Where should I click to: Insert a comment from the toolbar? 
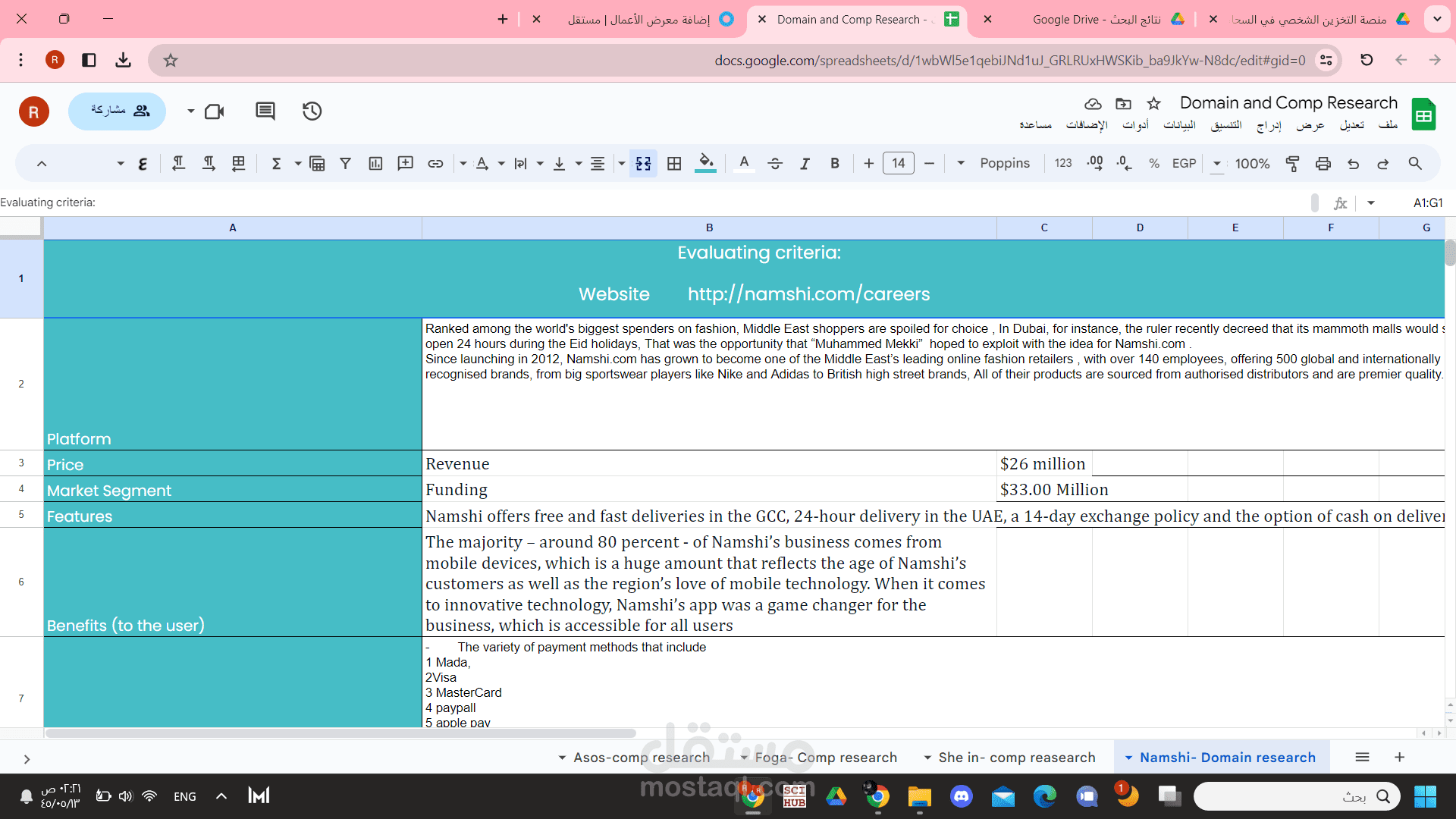tap(406, 163)
